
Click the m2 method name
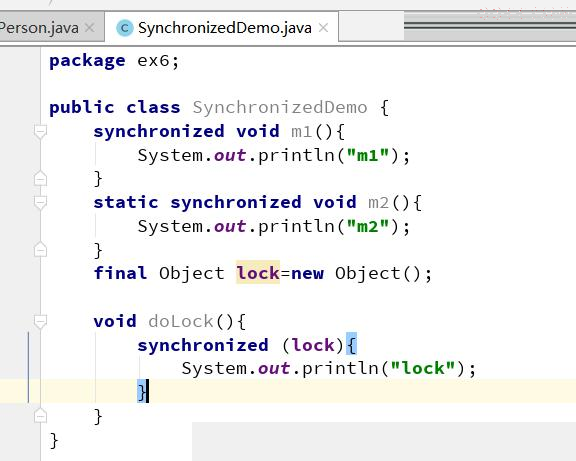coord(378,202)
